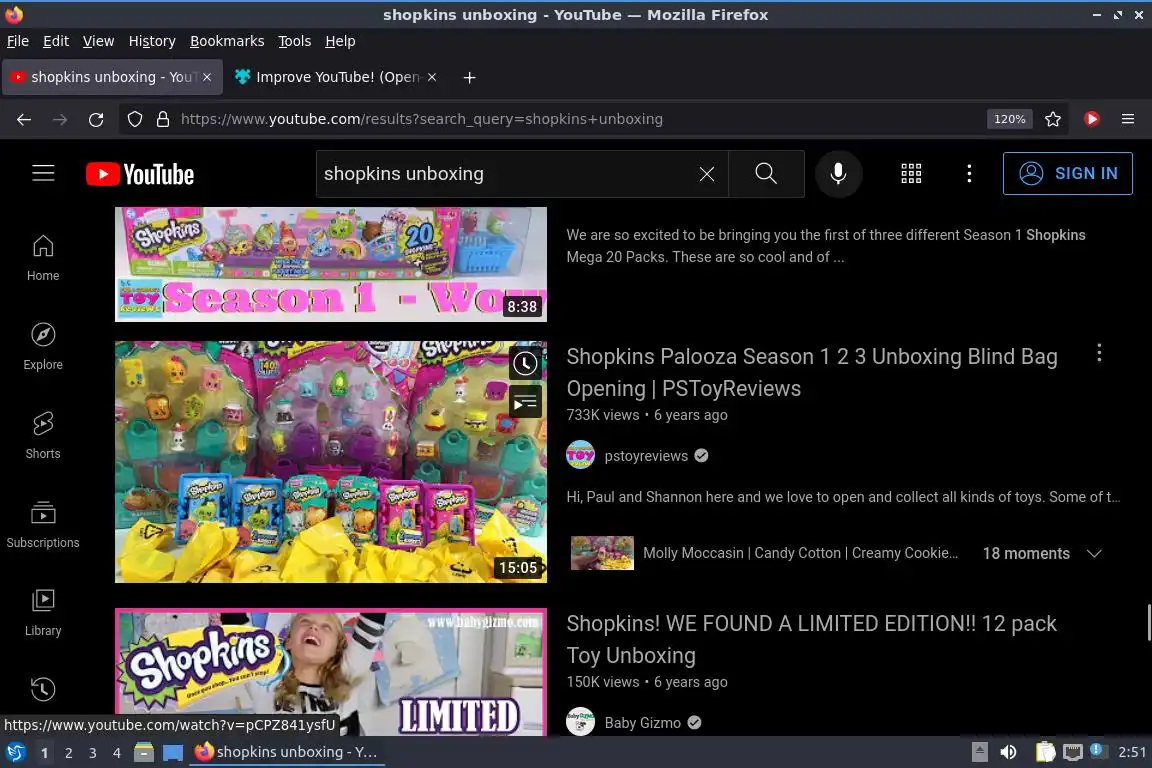Open the taskbar volume control
Screen dimensions: 1152x768
[x=1008, y=752]
